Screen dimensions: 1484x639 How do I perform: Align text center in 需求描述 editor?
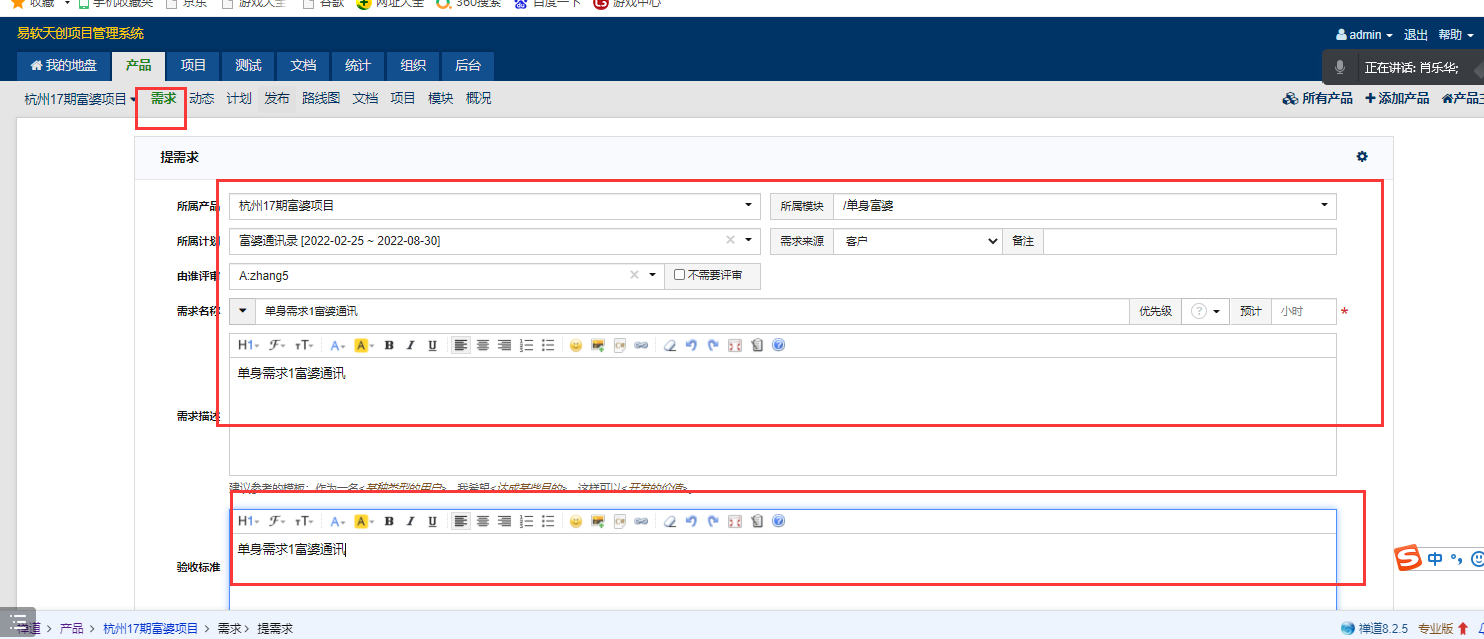click(x=483, y=345)
